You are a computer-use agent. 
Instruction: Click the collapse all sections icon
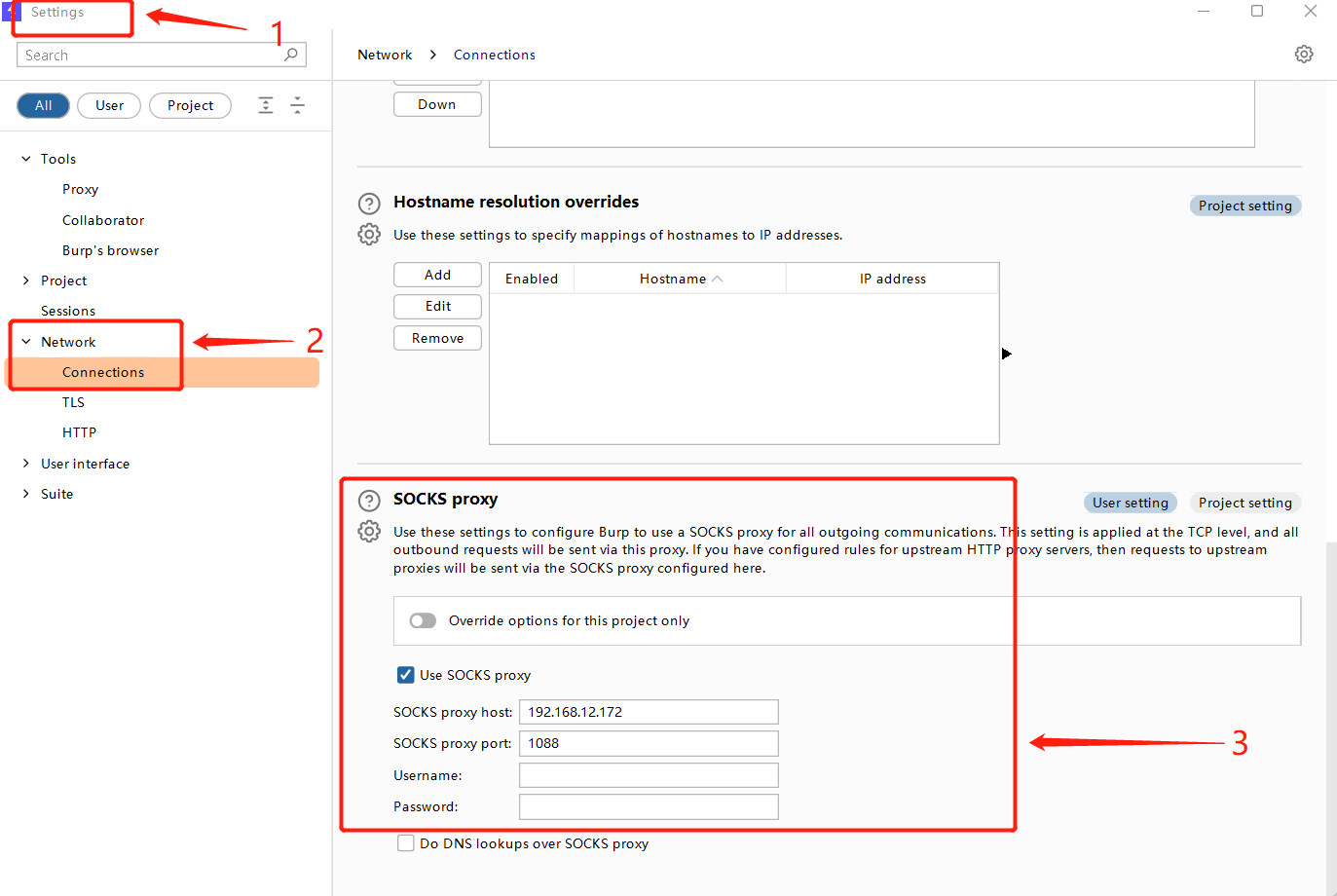pos(298,105)
